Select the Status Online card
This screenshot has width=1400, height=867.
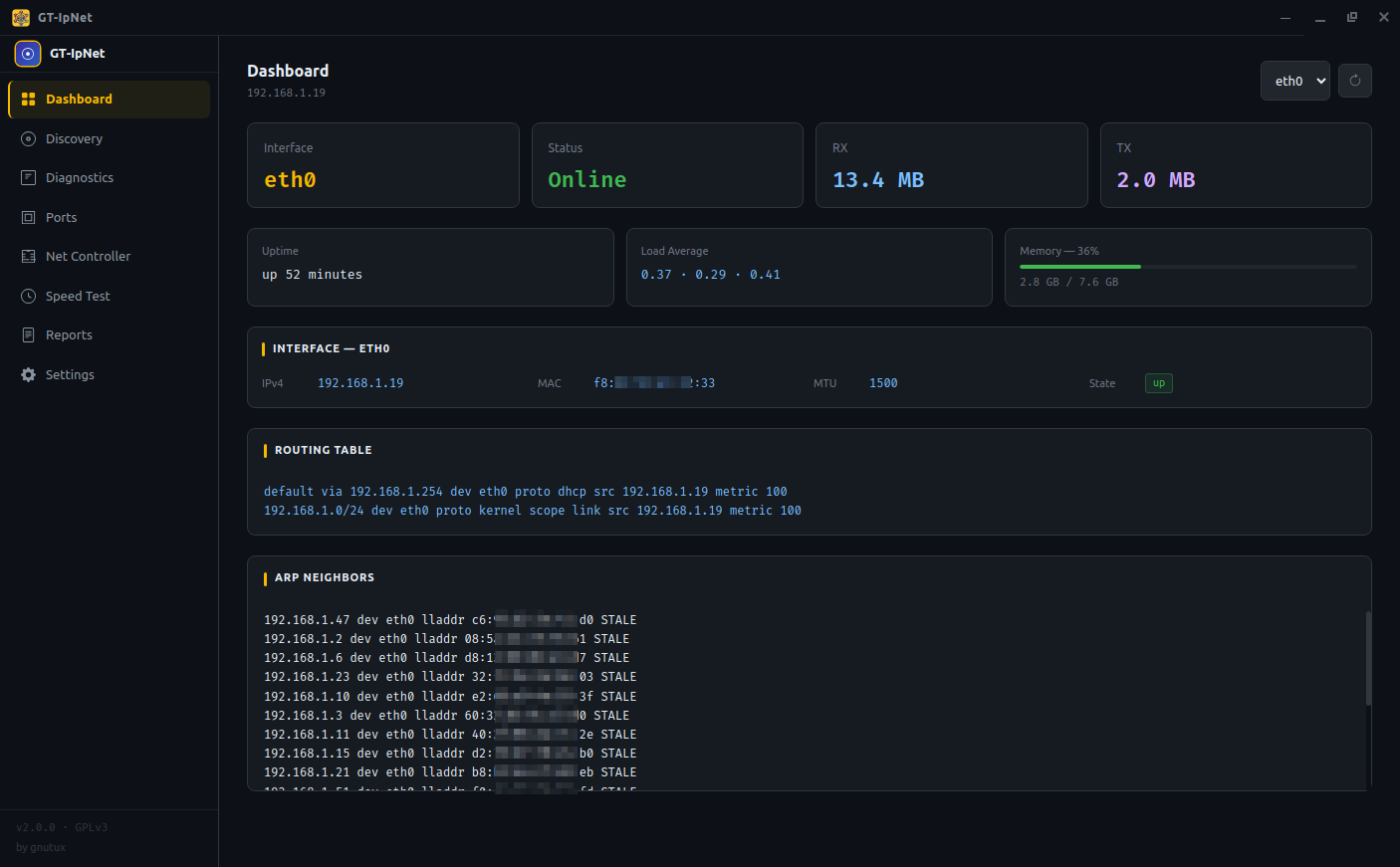[x=667, y=165]
